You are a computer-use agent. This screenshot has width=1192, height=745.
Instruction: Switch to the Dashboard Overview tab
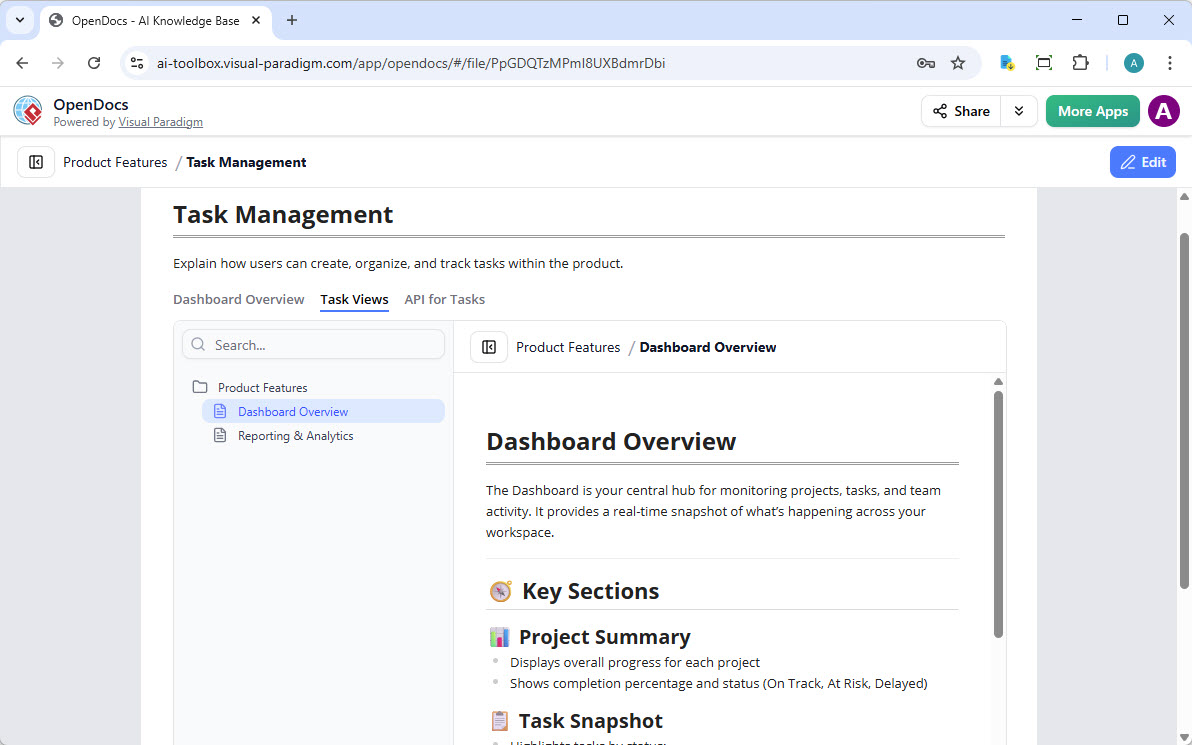click(x=238, y=299)
